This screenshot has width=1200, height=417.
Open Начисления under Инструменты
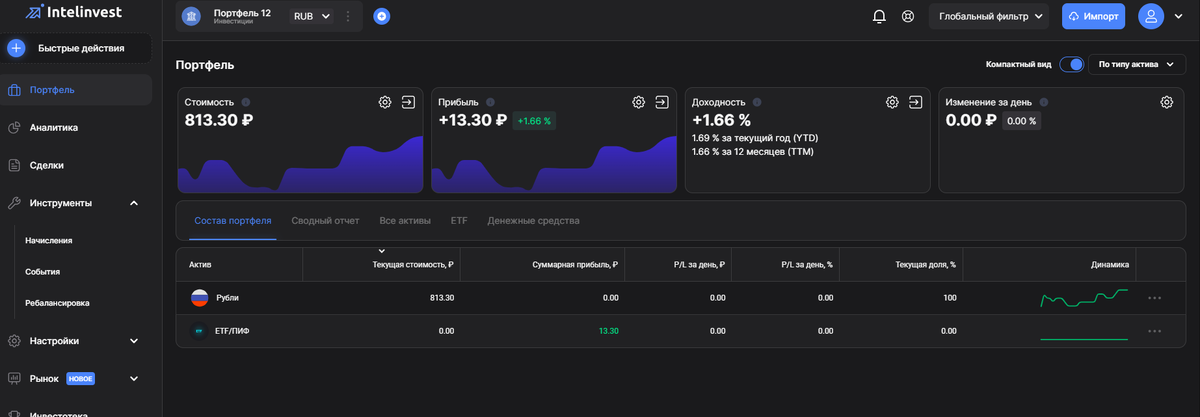tap(49, 240)
